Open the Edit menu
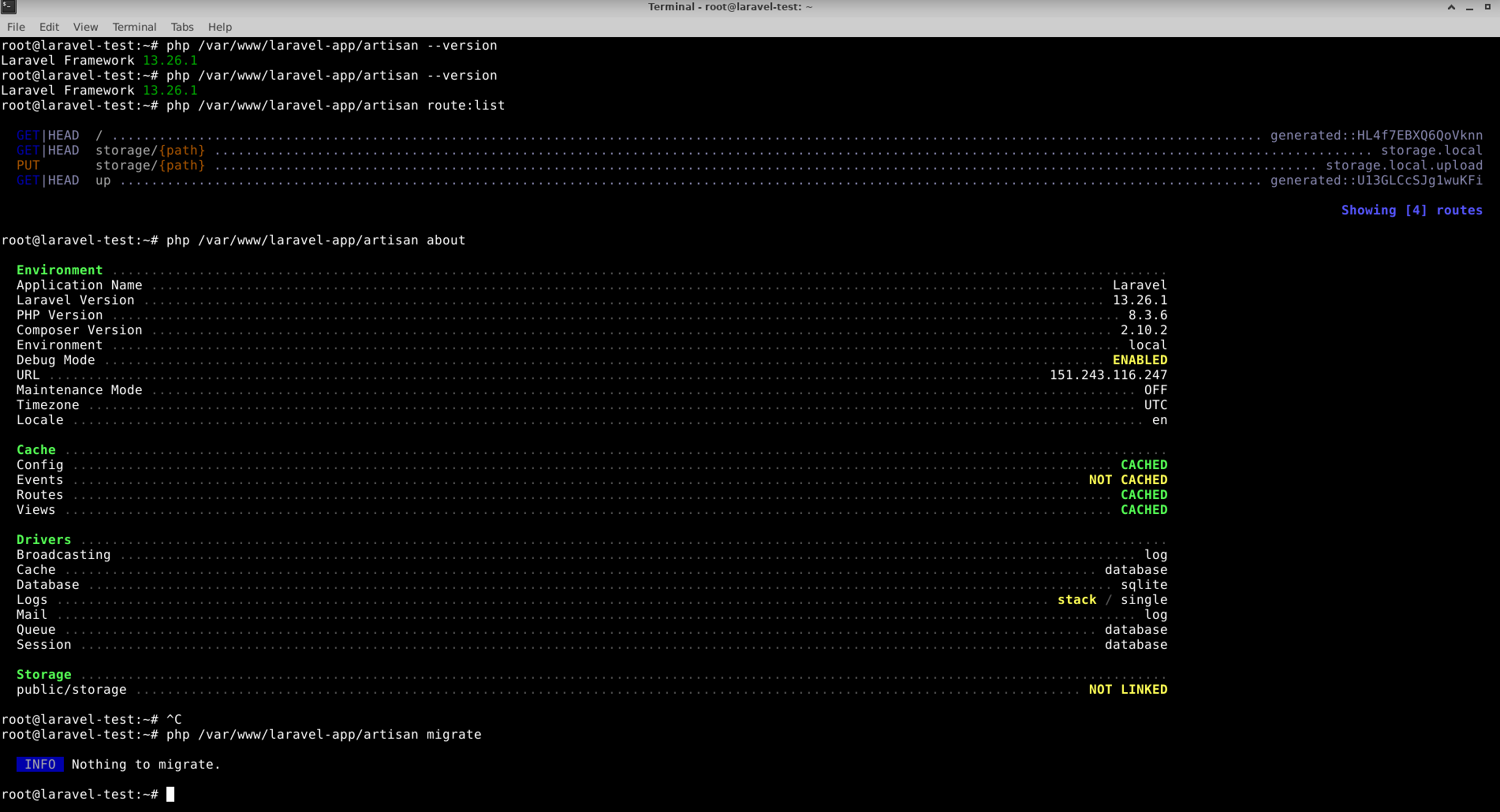 (x=49, y=27)
